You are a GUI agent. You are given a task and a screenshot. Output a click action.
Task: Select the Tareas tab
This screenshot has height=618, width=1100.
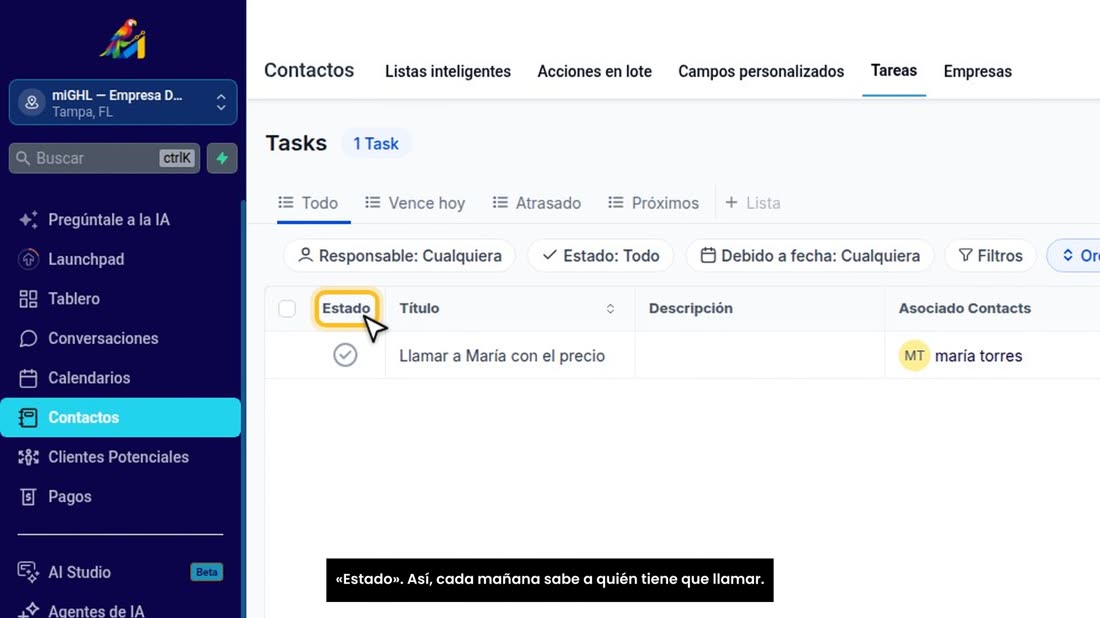click(x=894, y=71)
